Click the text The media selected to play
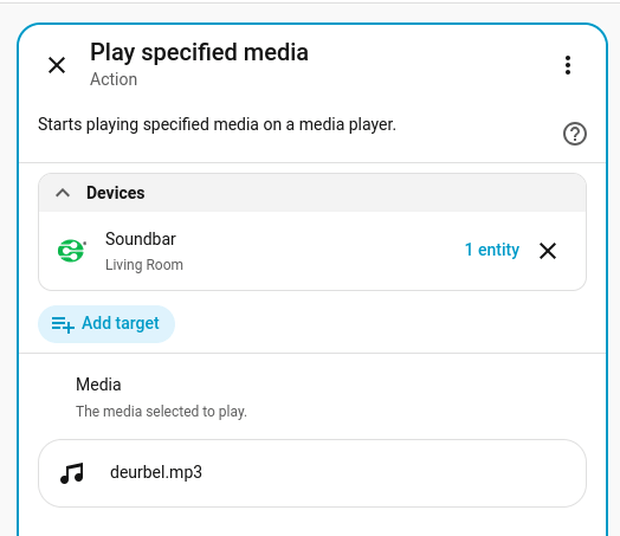The image size is (620, 536). tap(161, 411)
